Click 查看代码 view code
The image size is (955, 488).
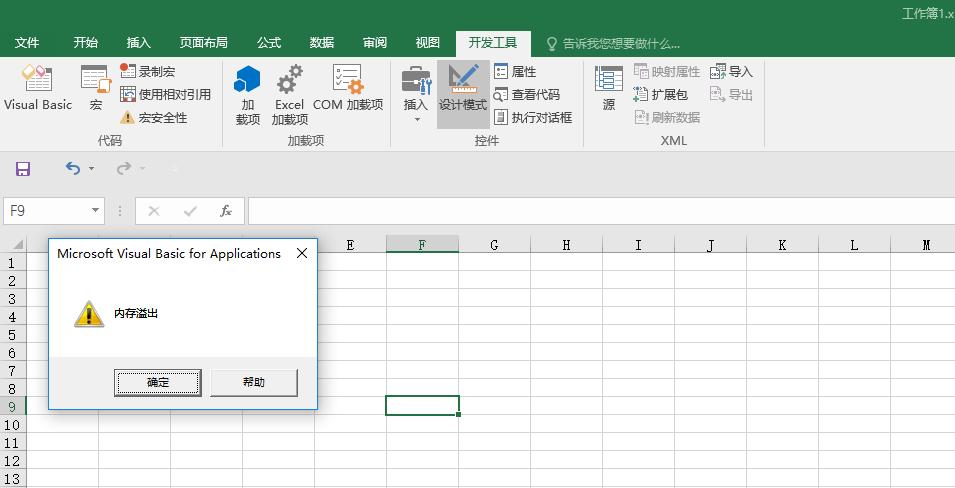pos(526,94)
